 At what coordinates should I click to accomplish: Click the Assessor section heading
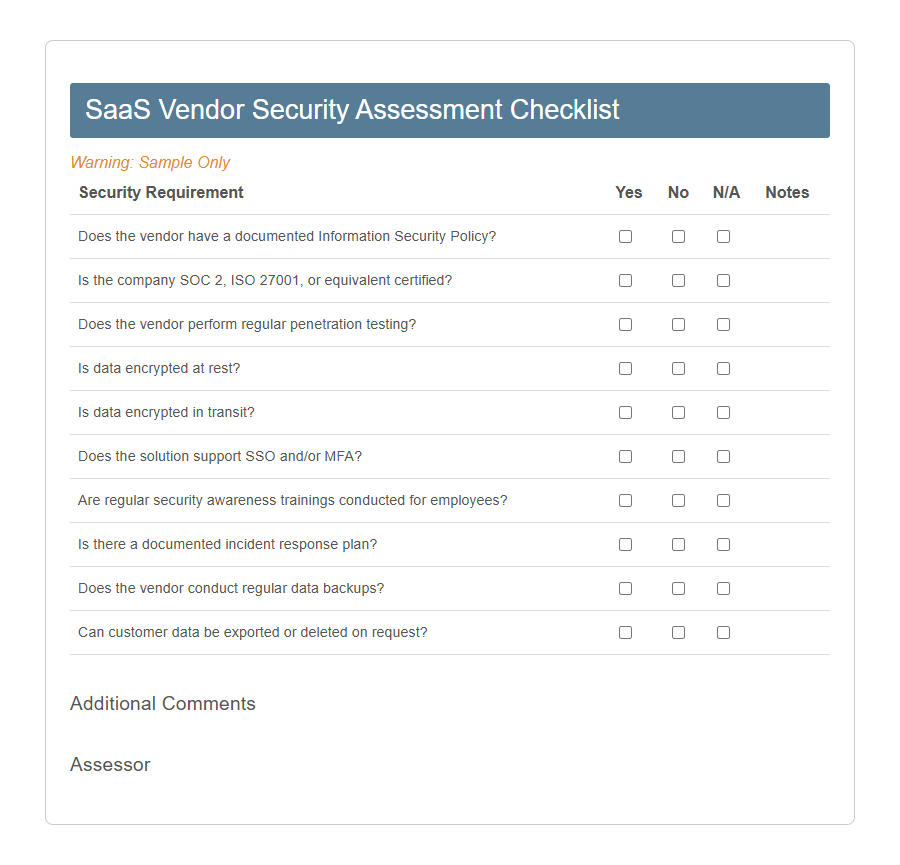pos(110,765)
